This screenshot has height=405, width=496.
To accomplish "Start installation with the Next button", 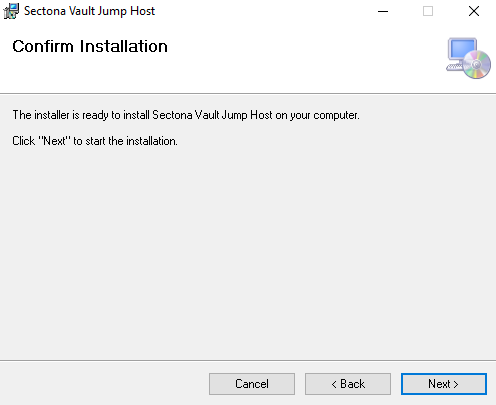I will 444,384.
